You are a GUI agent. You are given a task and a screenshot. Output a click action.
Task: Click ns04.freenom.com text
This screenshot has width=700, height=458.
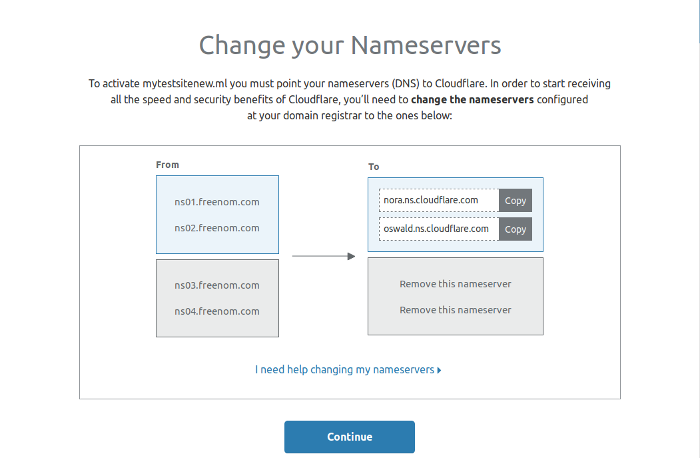(x=217, y=311)
